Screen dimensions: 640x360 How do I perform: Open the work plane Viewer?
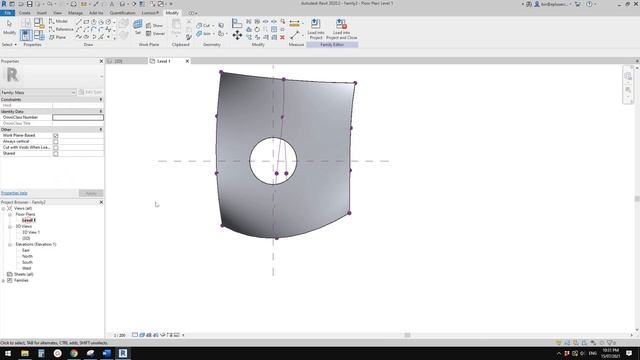[155, 33]
